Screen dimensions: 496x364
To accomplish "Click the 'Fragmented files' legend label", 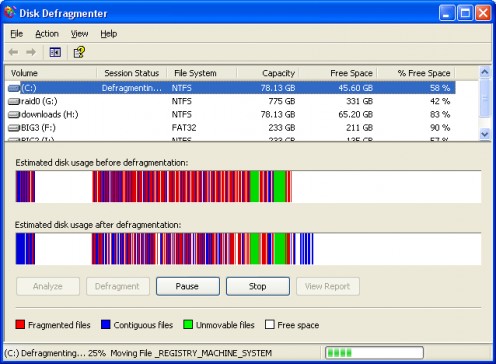I will pyautogui.click(x=59, y=325).
